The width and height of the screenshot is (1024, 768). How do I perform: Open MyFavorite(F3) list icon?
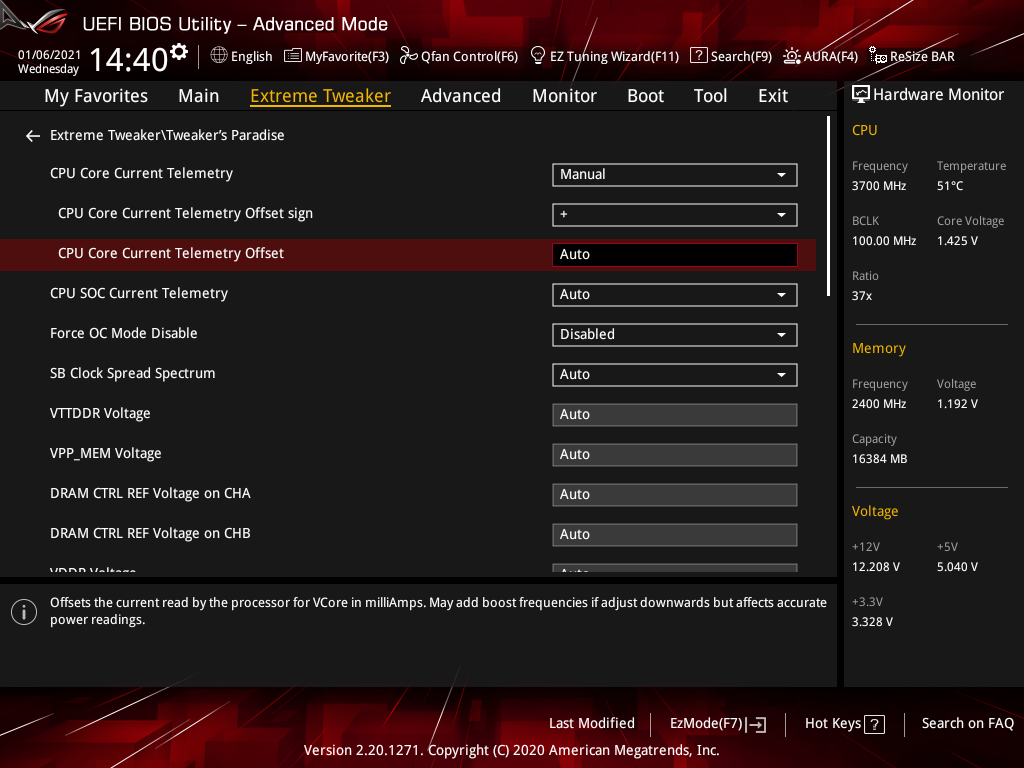pos(293,56)
